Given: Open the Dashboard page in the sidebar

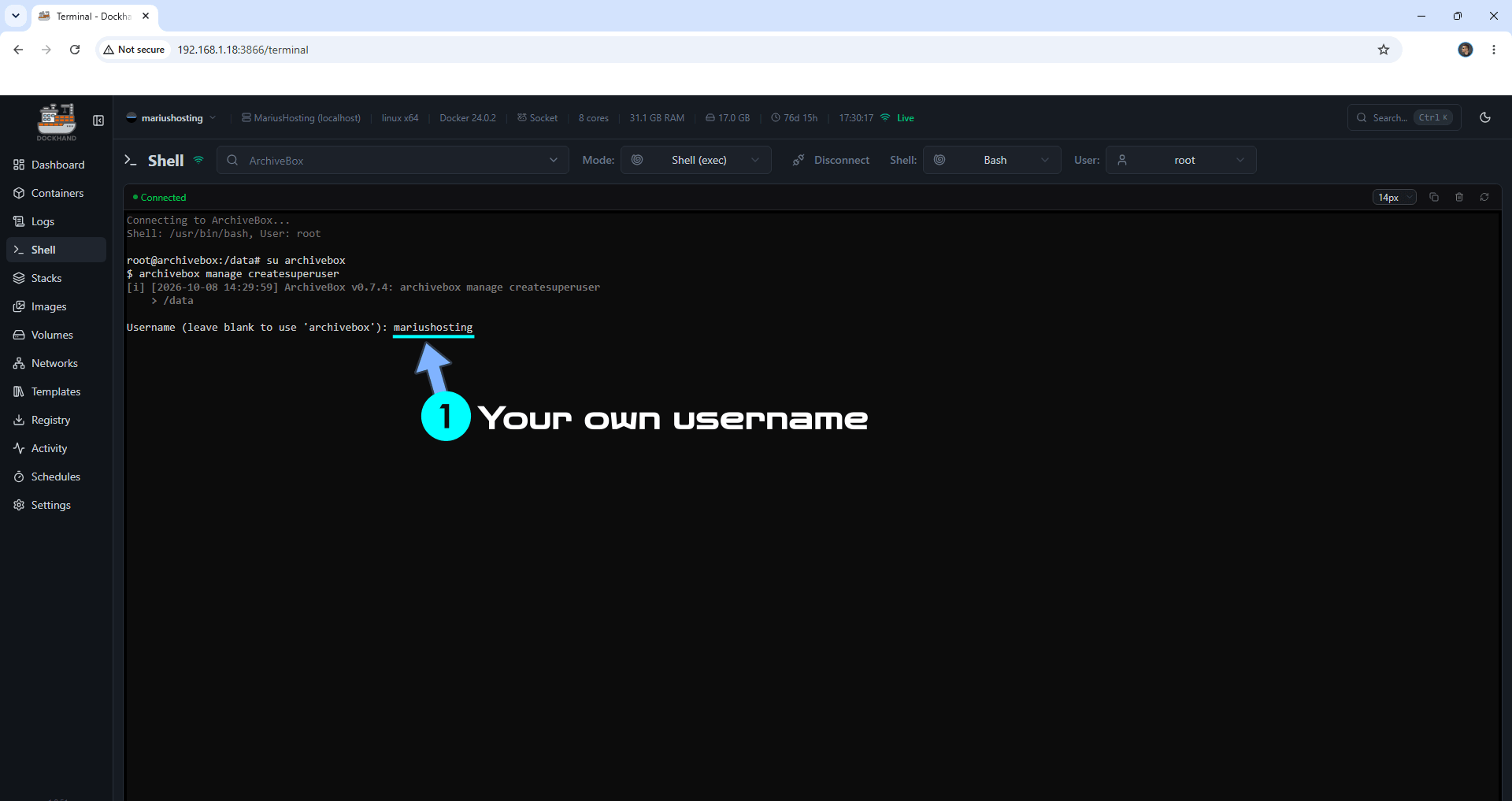Looking at the screenshot, I should click(56, 165).
